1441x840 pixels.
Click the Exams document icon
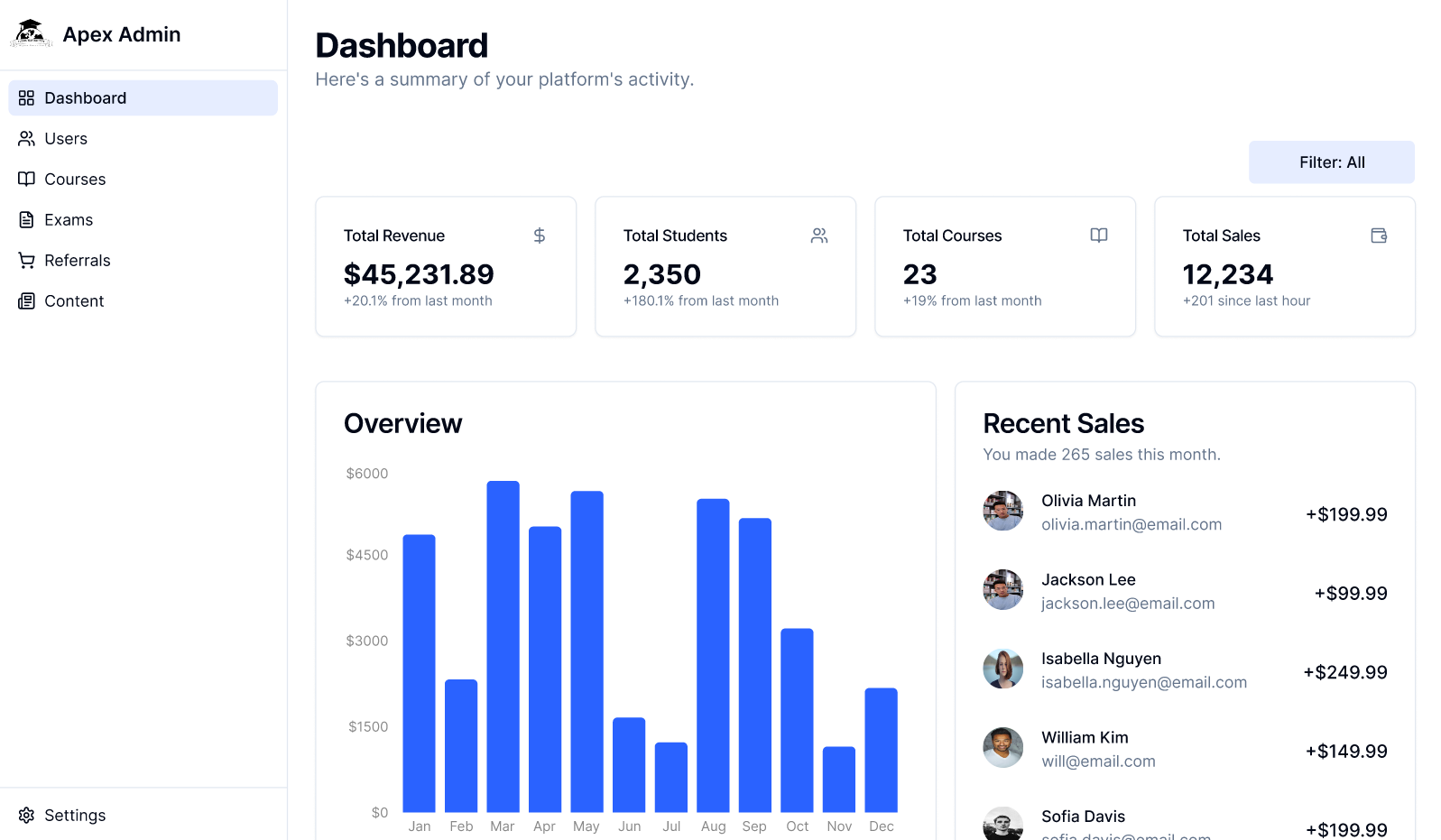point(27,220)
